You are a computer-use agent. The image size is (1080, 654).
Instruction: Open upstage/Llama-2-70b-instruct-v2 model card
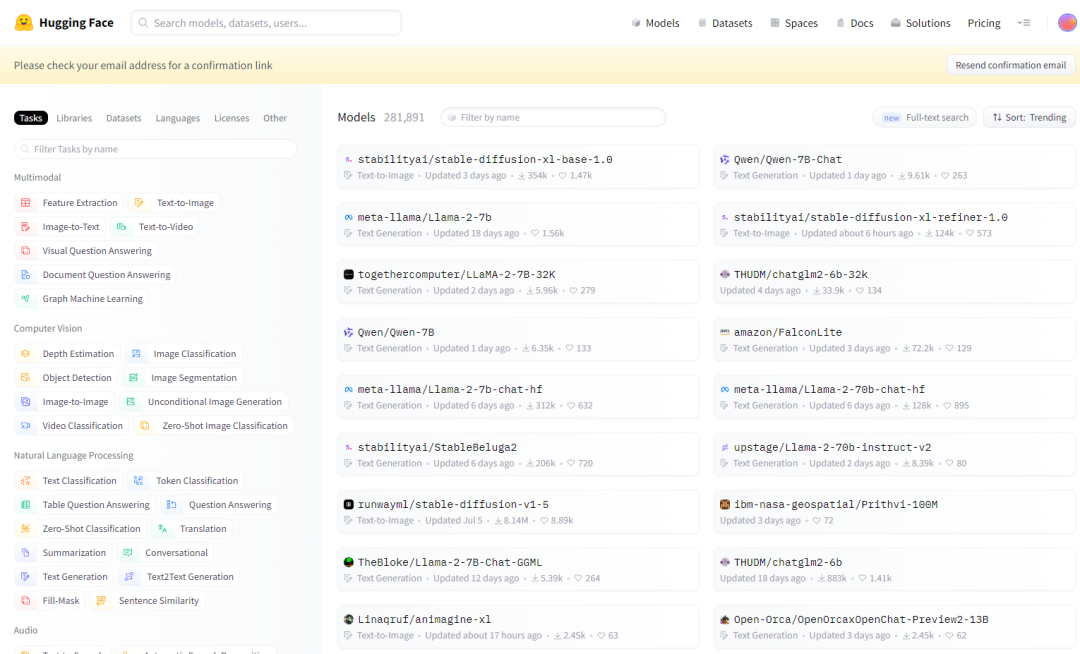894,454
